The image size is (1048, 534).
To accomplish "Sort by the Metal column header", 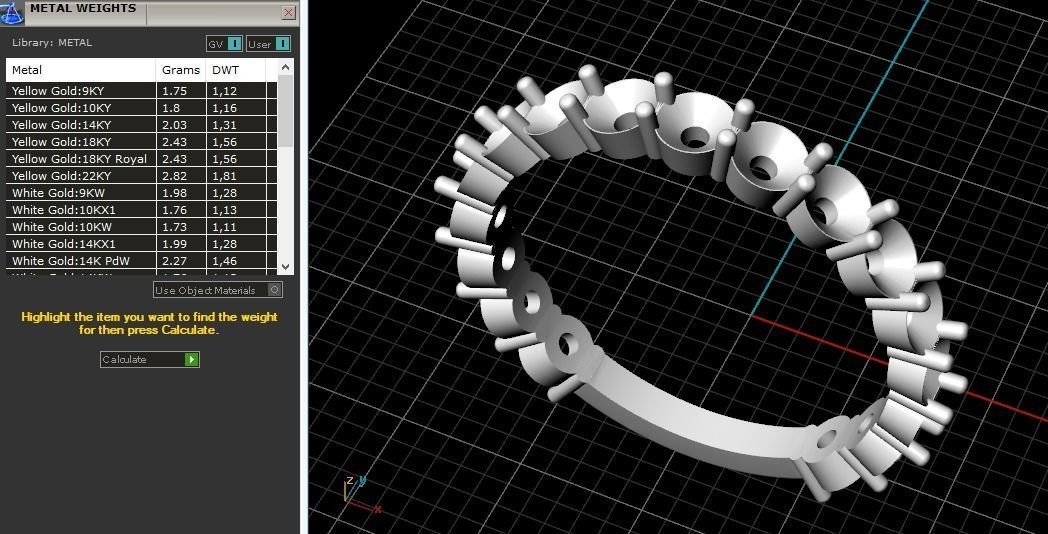I will [81, 70].
